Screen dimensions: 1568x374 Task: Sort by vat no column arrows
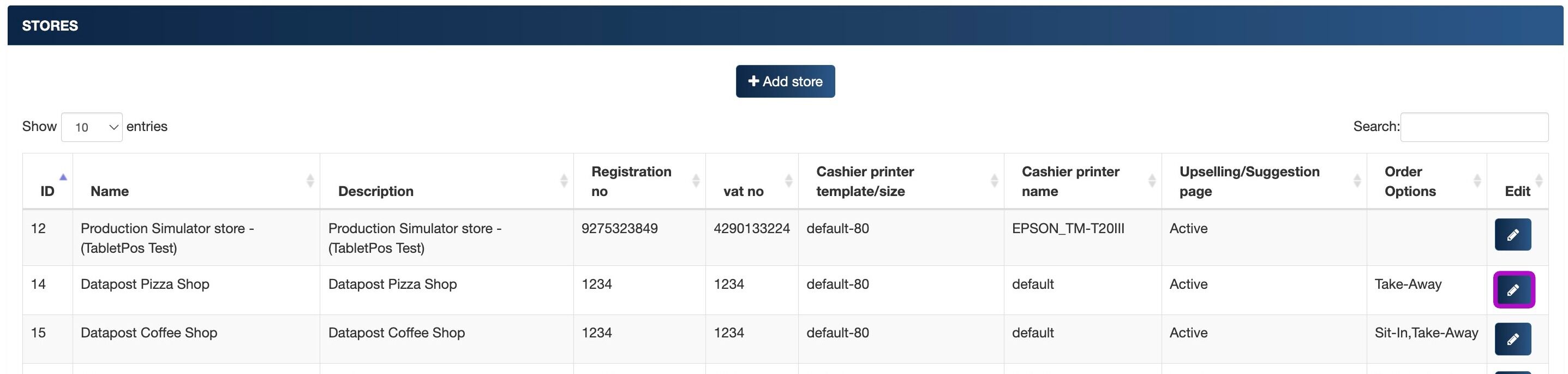[x=788, y=180]
